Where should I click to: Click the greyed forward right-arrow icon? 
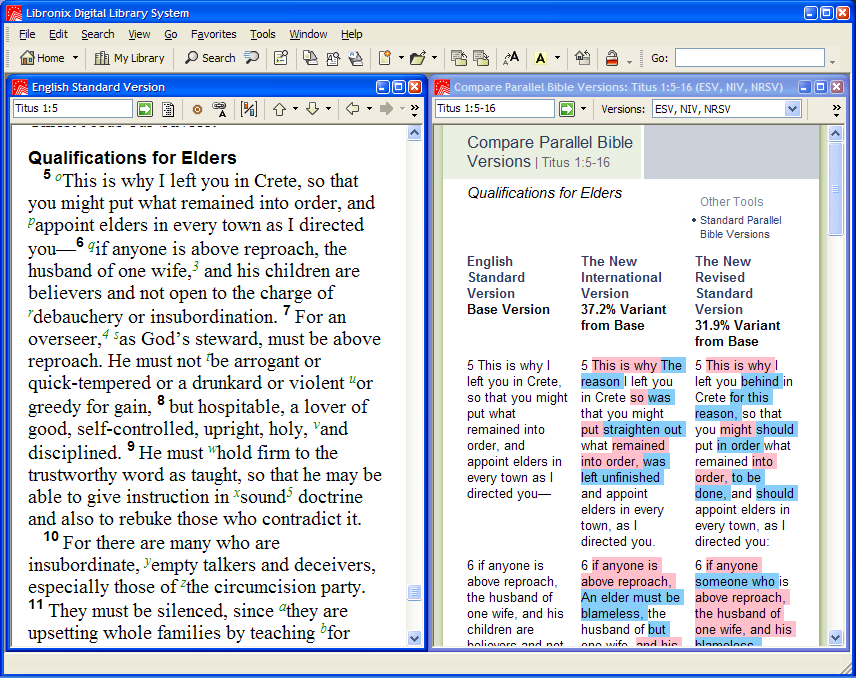coord(387,109)
